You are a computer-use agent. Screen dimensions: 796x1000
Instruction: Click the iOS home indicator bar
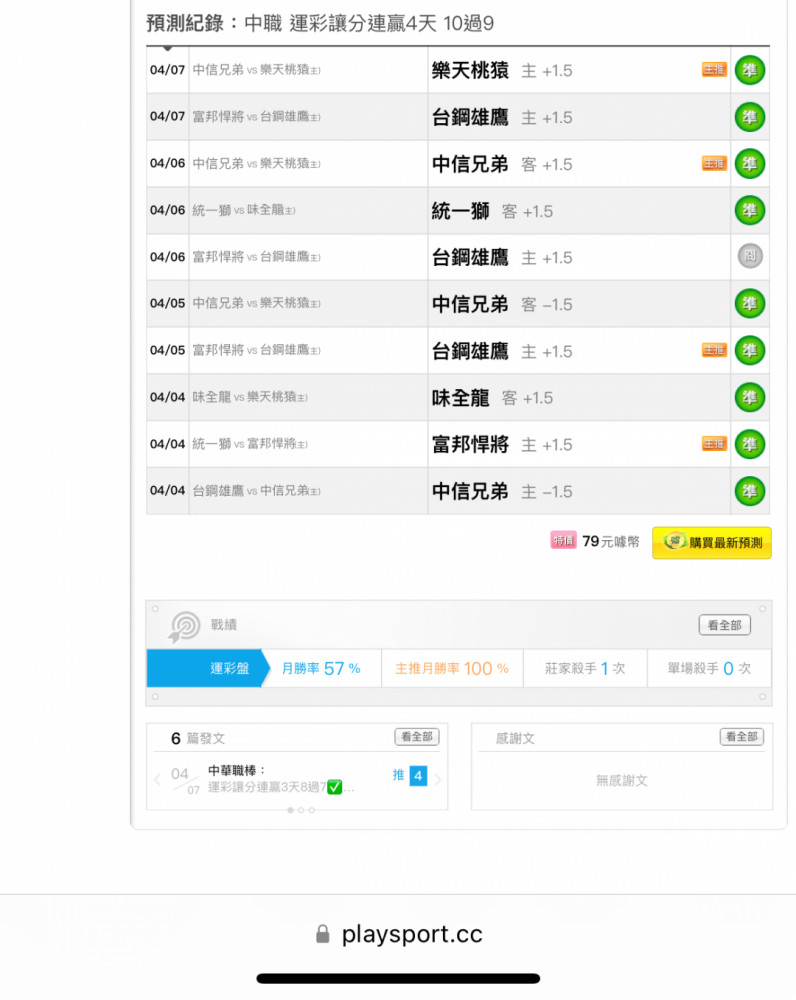(x=398, y=978)
